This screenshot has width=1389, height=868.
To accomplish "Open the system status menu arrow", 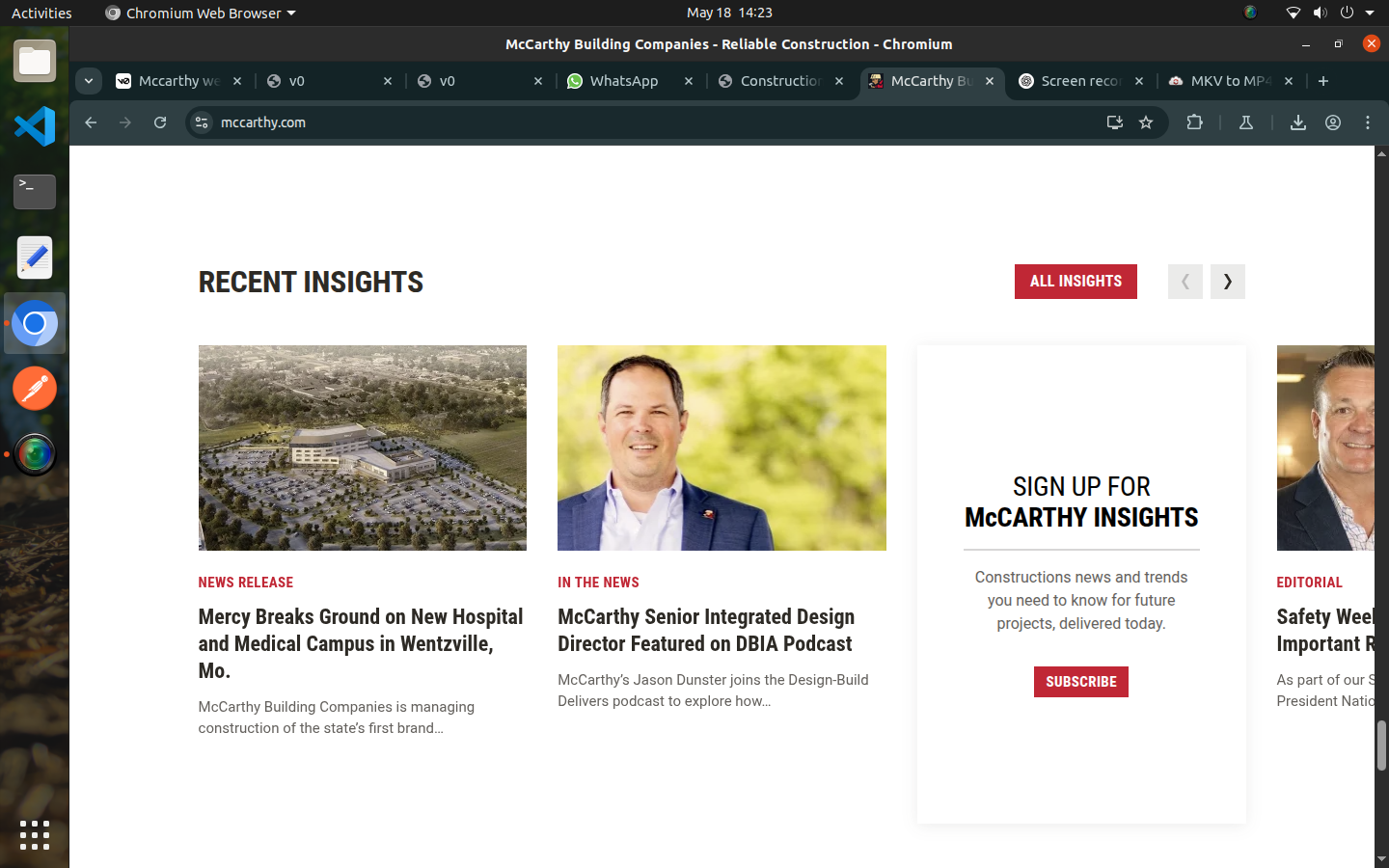I will click(1370, 13).
